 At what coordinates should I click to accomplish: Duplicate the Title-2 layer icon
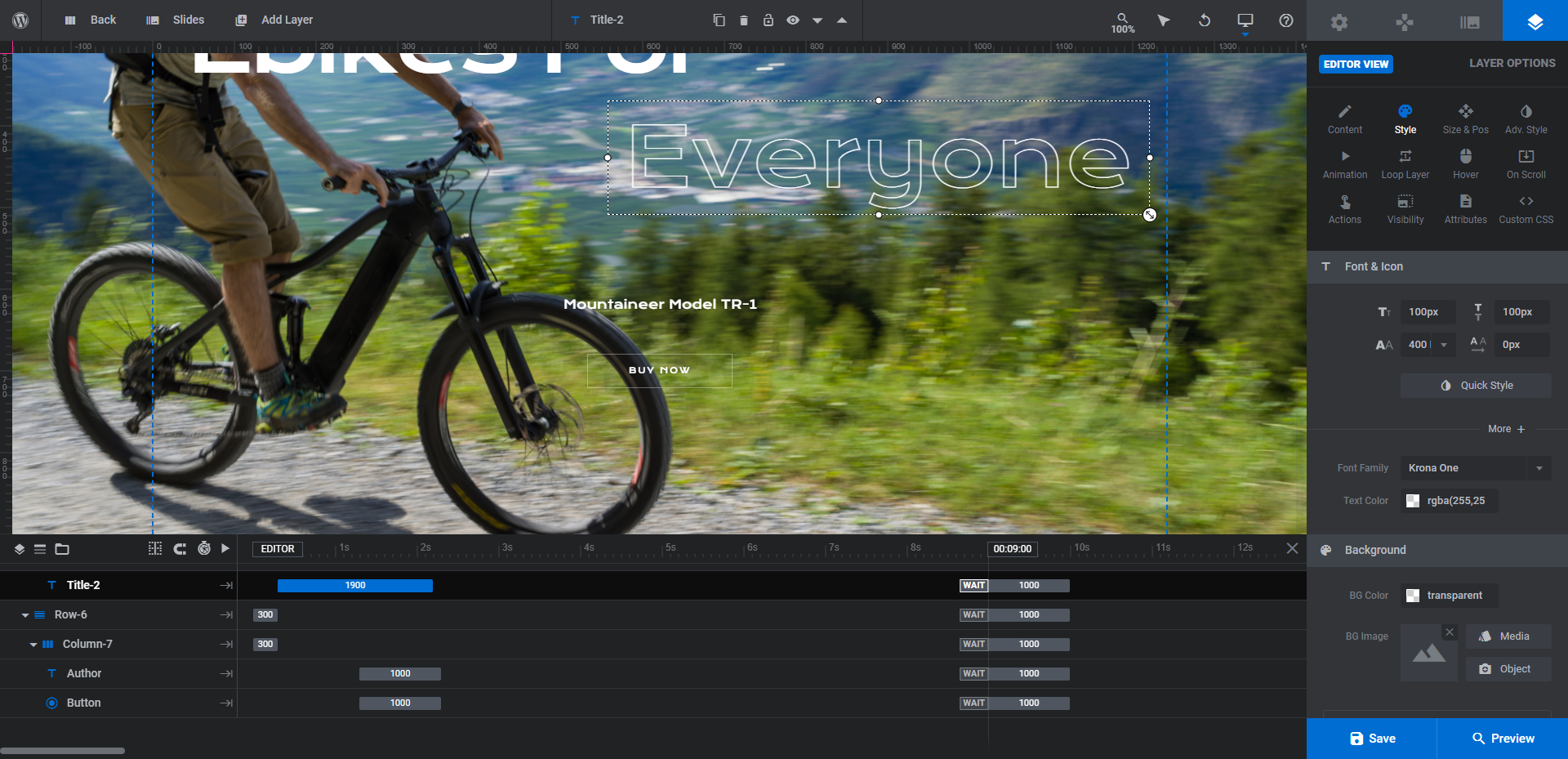click(719, 20)
